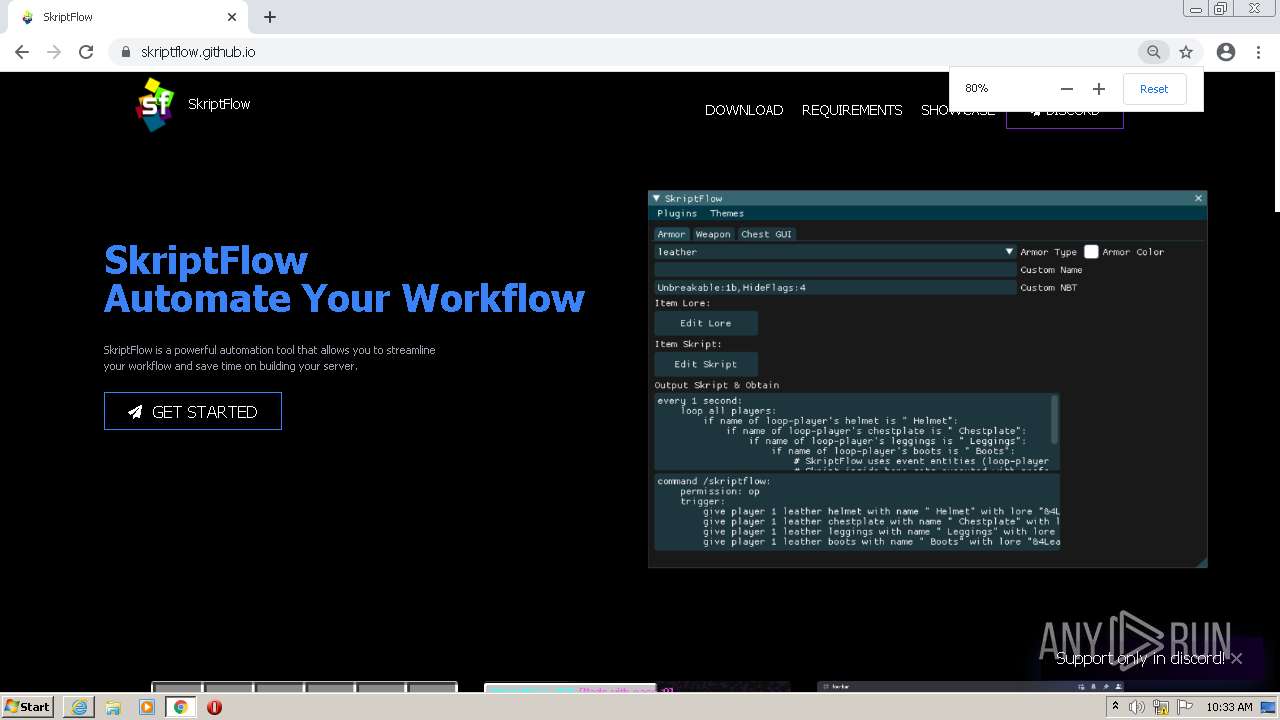Screen dimensions: 1280x720
Task: Collapse the SkriptFlow app window triangle
Action: [657, 198]
